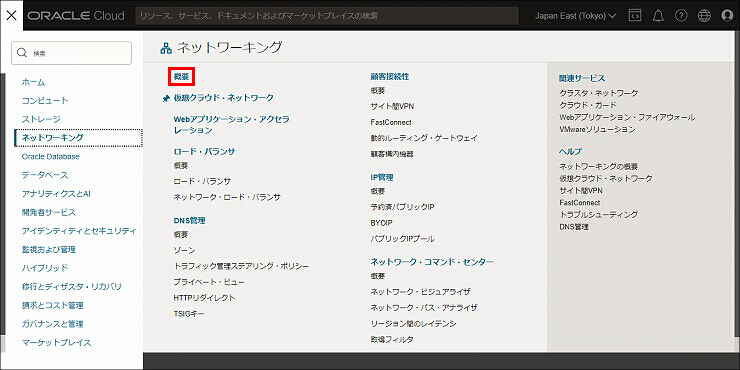Open FastConnect in the 顧客接続性 section
Image resolution: width=740 pixels, height=370 pixels.
pos(391,122)
